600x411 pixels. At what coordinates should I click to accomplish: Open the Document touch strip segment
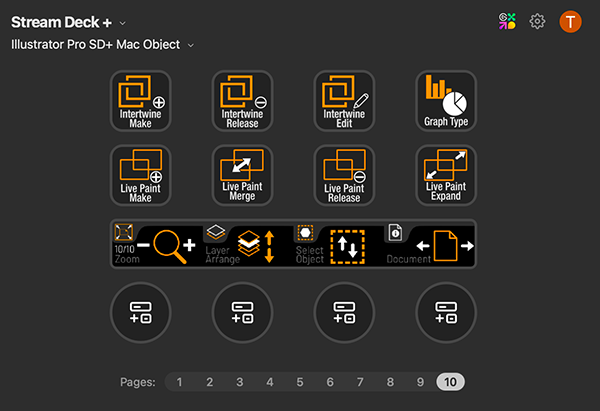coord(429,244)
